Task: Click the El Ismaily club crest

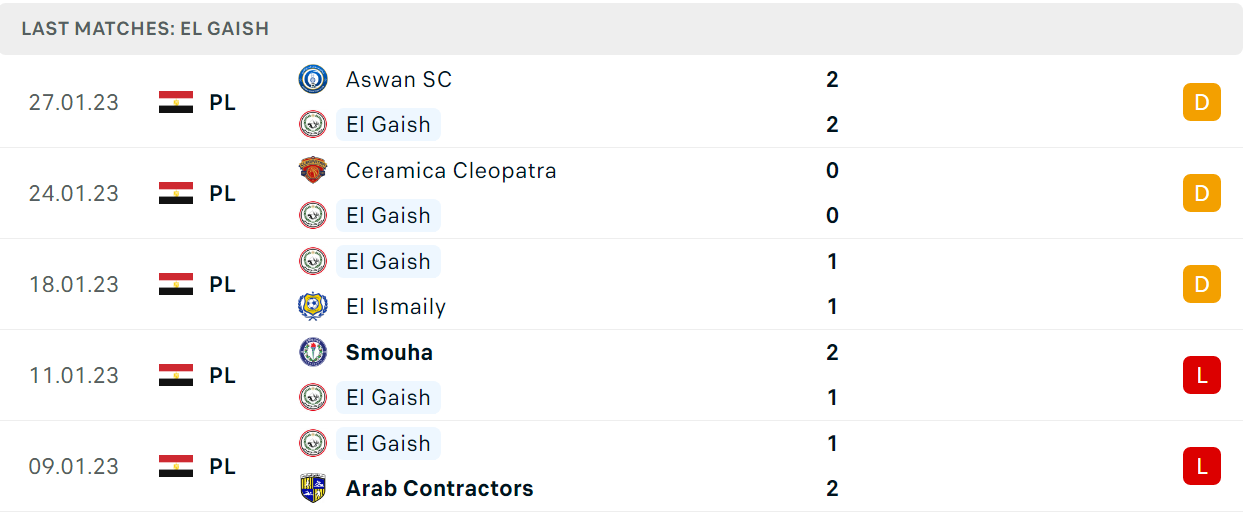Action: pos(313,306)
